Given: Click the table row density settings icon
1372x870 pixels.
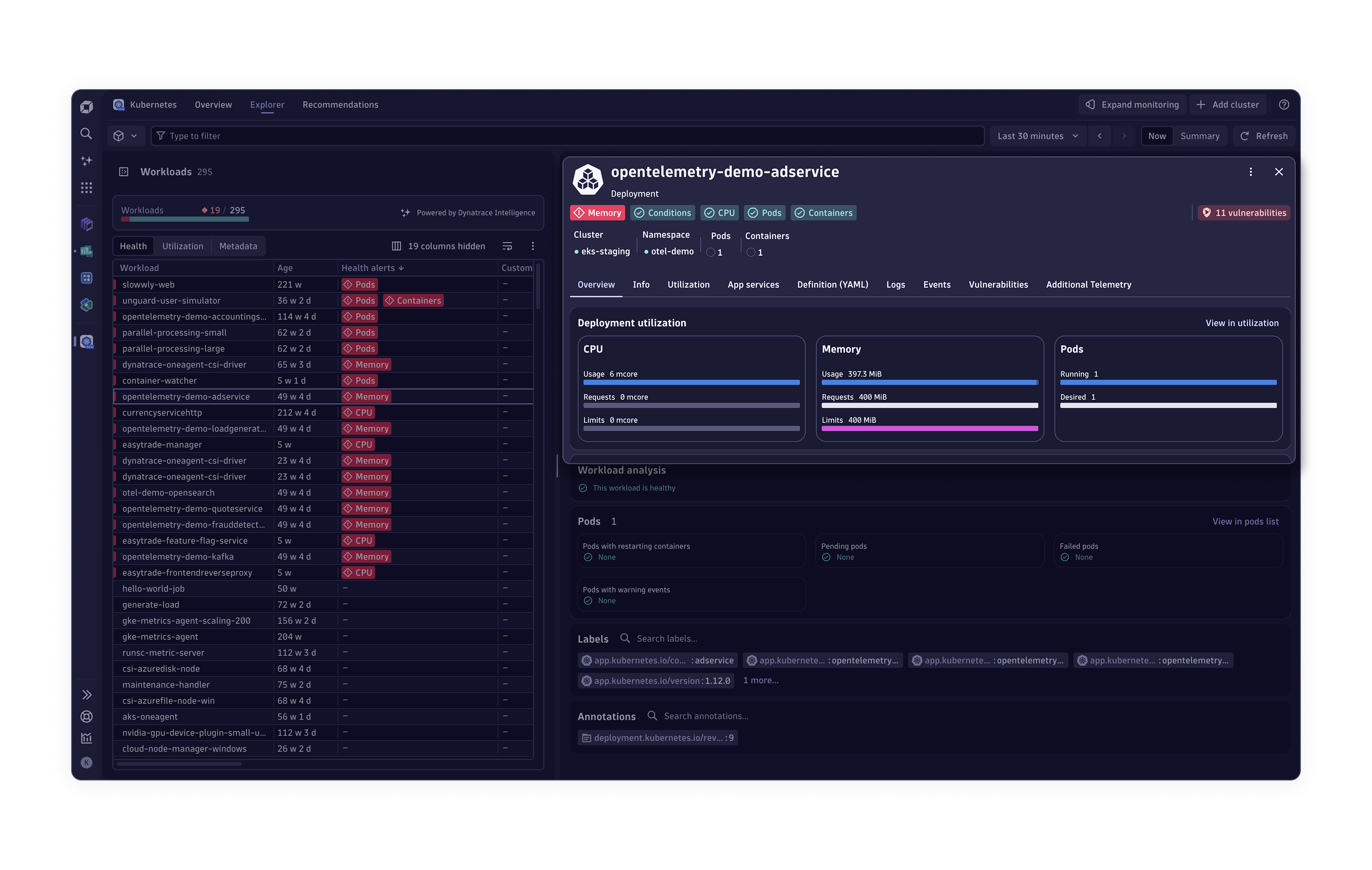Looking at the screenshot, I should pyautogui.click(x=507, y=246).
